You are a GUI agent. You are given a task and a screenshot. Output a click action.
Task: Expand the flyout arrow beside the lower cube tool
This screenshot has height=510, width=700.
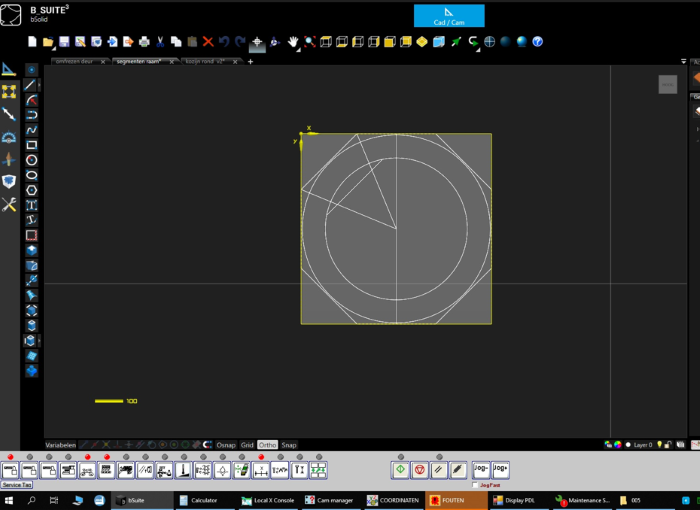[39, 341]
